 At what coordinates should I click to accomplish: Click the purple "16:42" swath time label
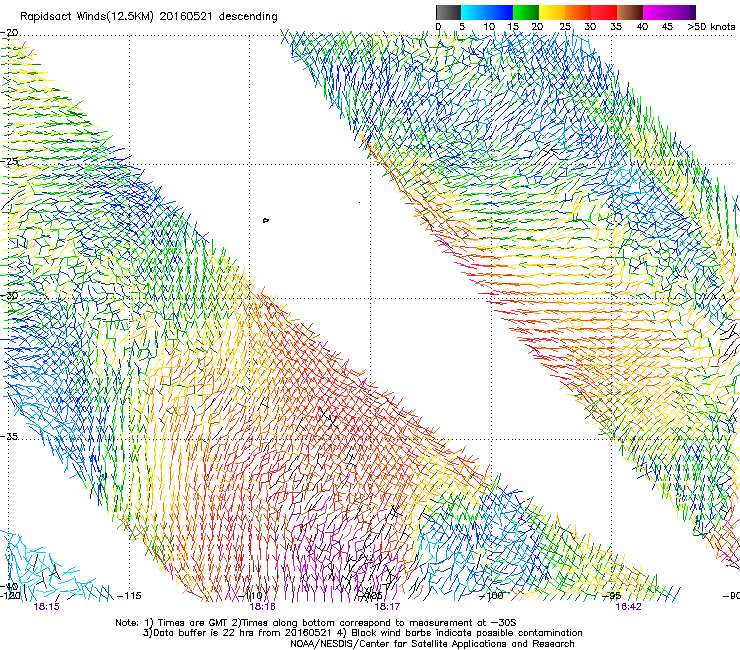pos(628,606)
